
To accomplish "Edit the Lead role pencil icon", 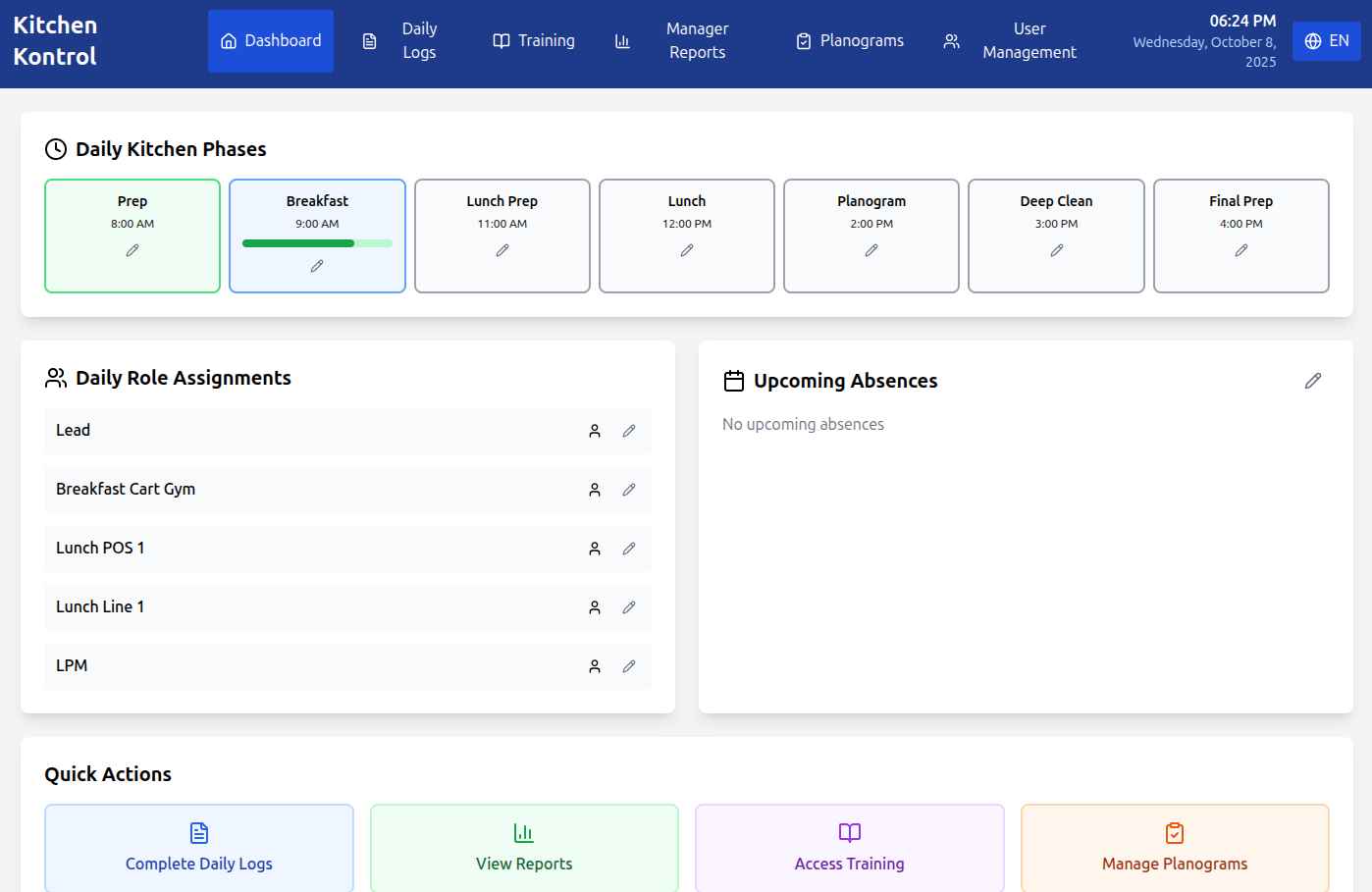I will 629,431.
